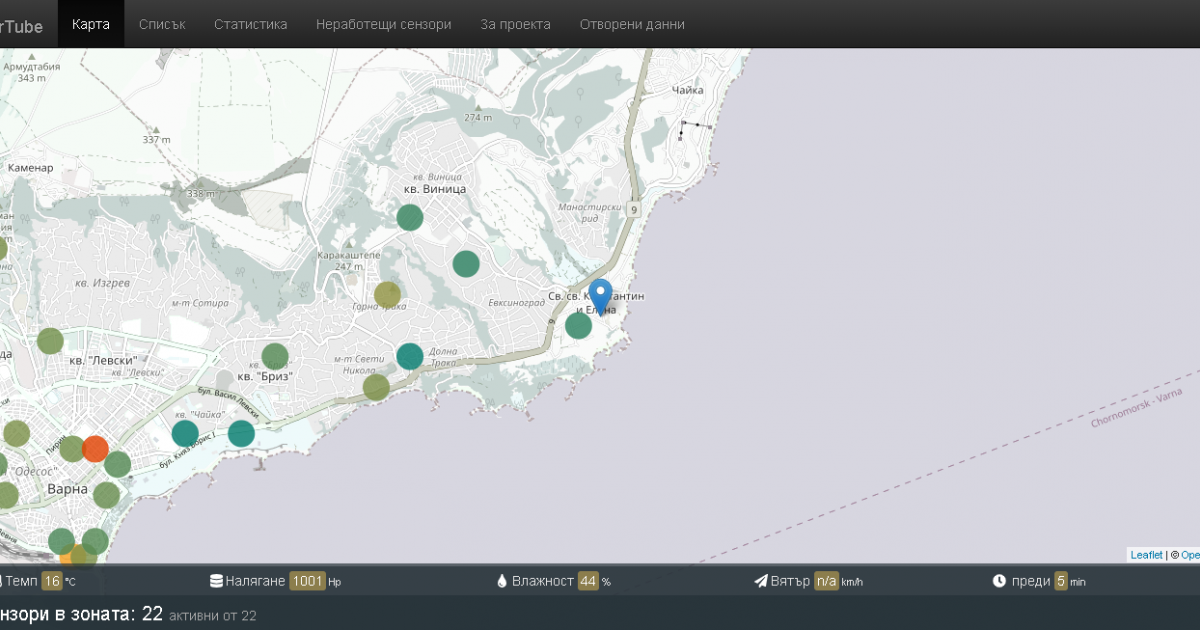
Task: Click the Каракаштепе map label
Action: coord(348,255)
